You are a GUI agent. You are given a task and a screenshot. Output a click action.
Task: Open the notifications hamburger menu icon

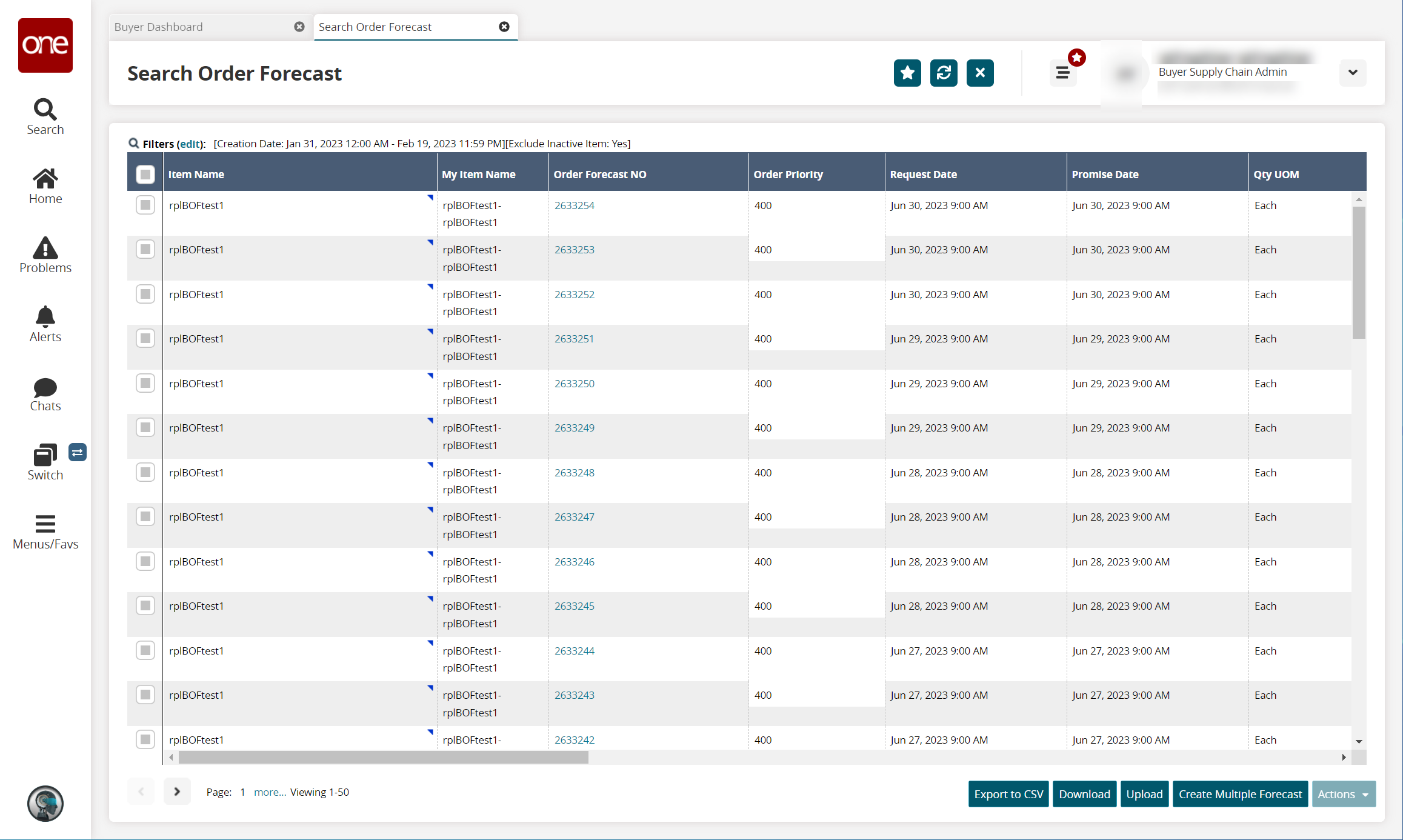[1062, 73]
